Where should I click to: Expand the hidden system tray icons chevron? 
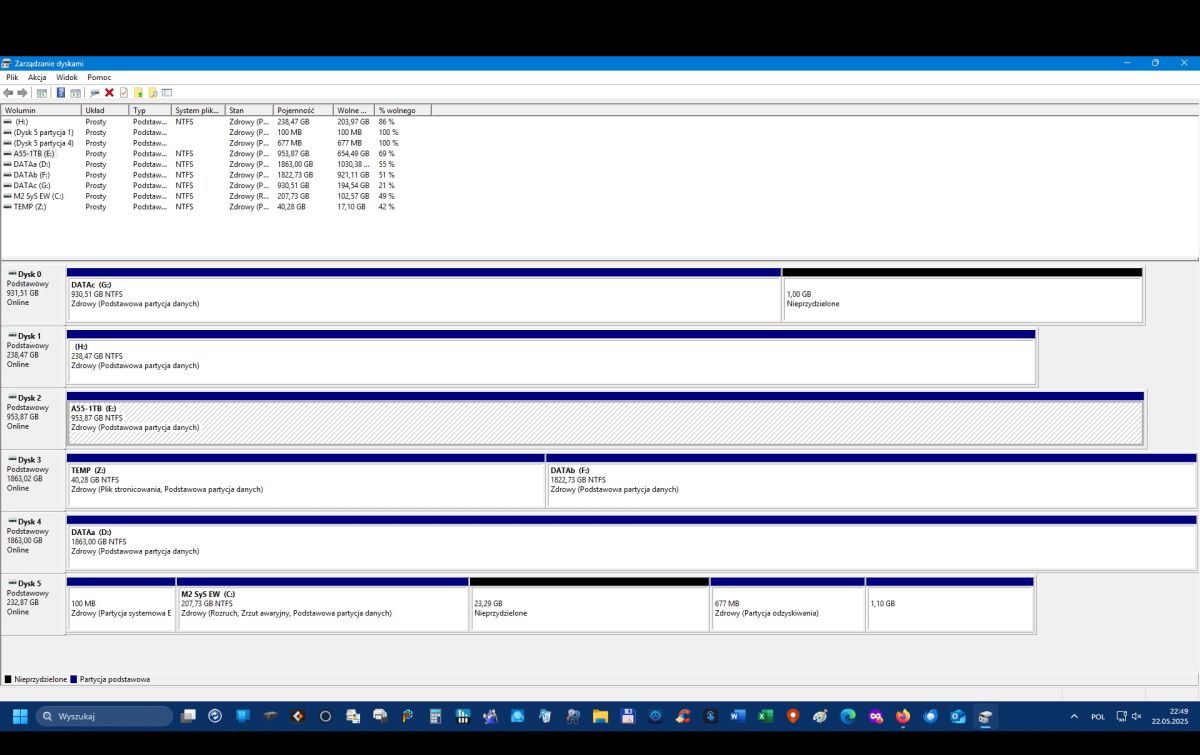(x=1074, y=716)
